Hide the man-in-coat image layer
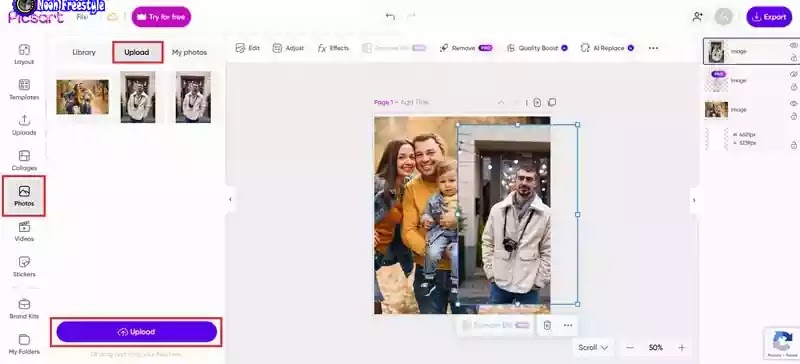Screen dimensions: 800x364 tap(793, 45)
